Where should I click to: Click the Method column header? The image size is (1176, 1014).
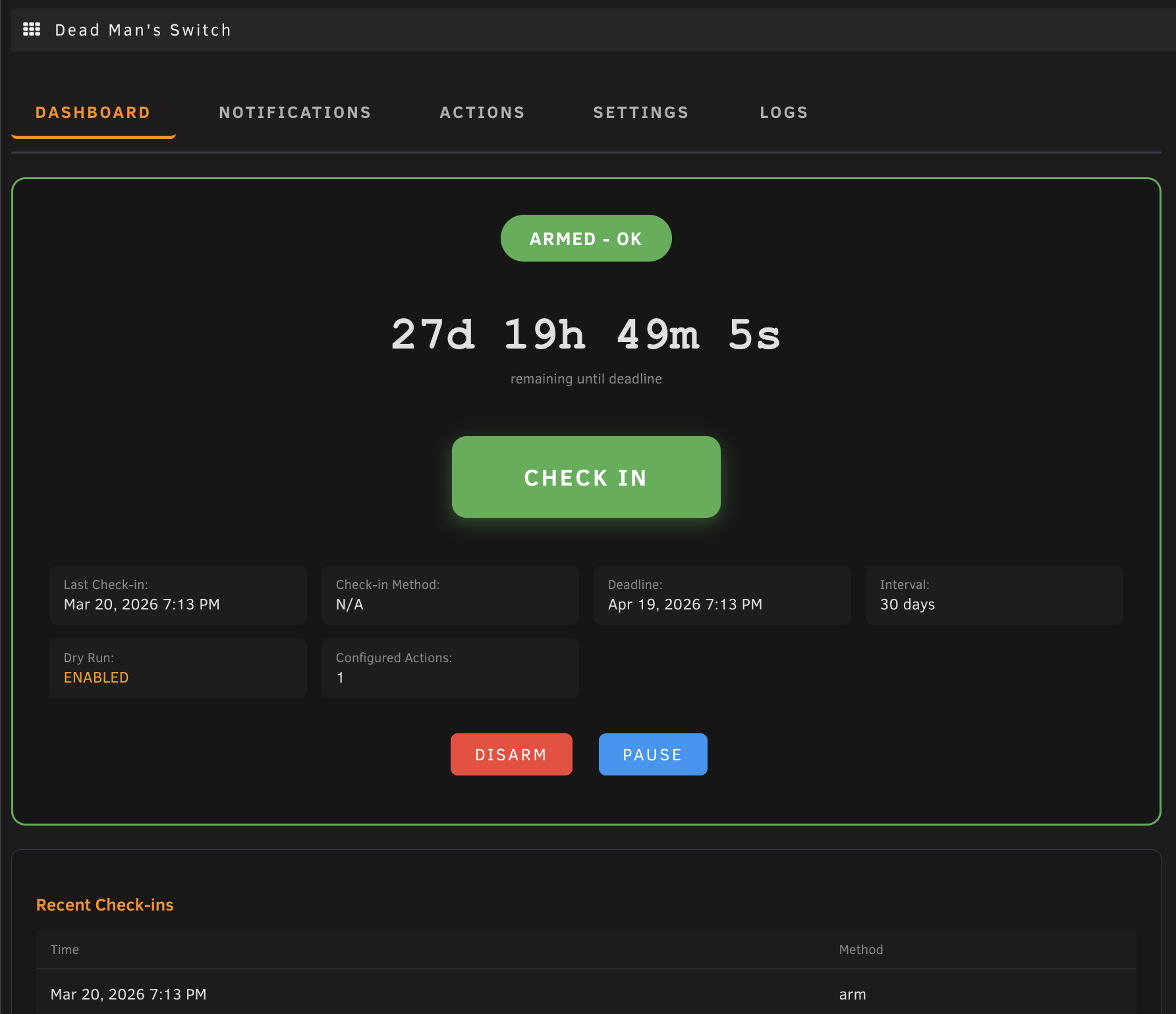860,949
